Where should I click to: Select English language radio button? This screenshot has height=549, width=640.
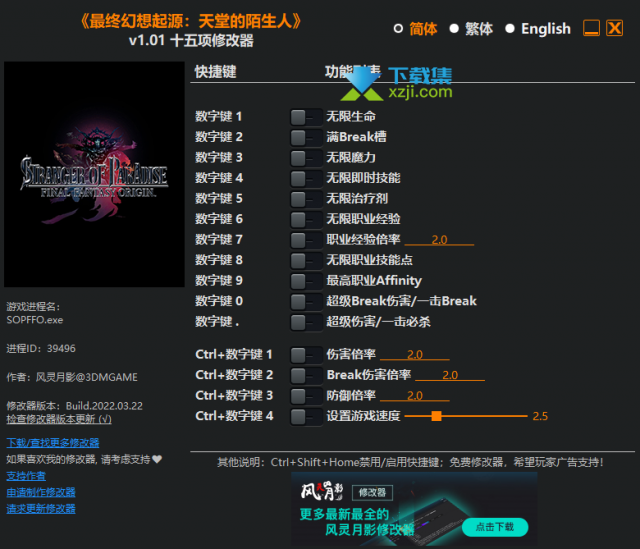[x=510, y=29]
